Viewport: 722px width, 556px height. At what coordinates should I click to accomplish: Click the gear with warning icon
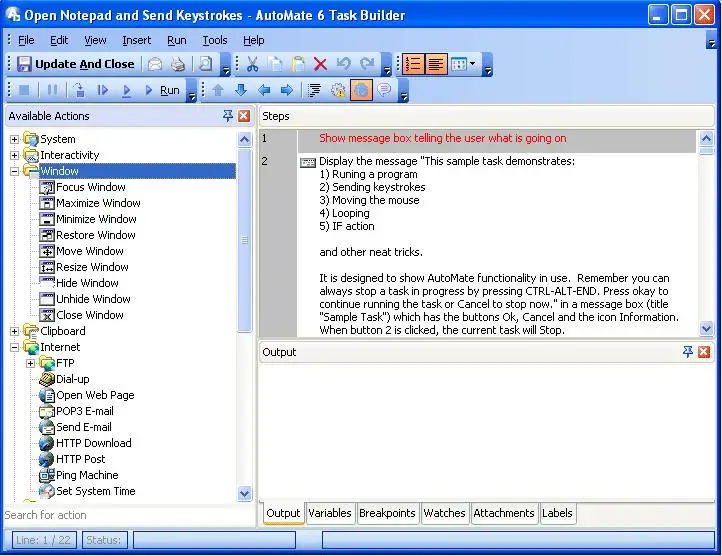coord(338,90)
